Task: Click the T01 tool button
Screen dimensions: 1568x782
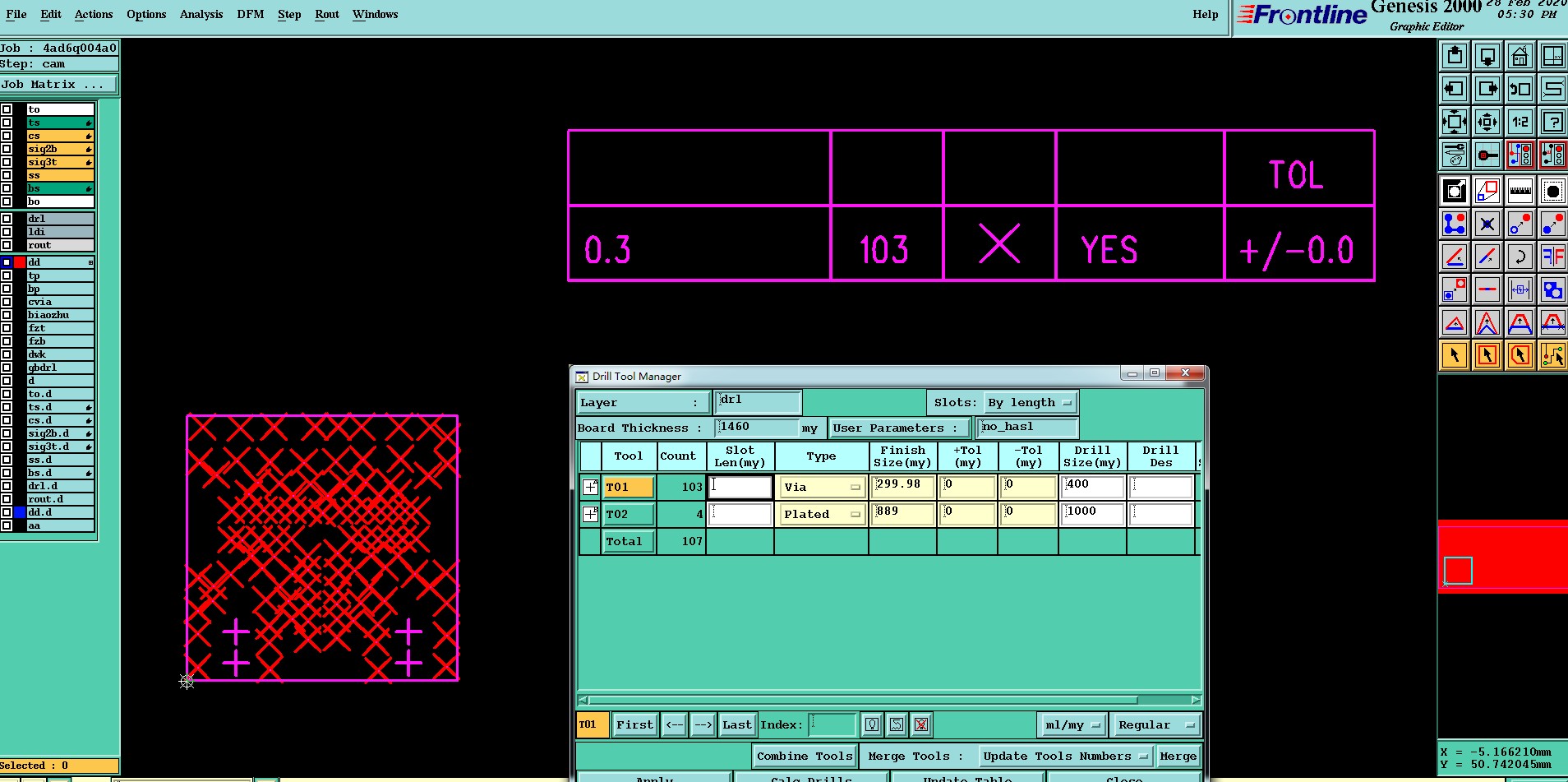Action: click(x=629, y=487)
